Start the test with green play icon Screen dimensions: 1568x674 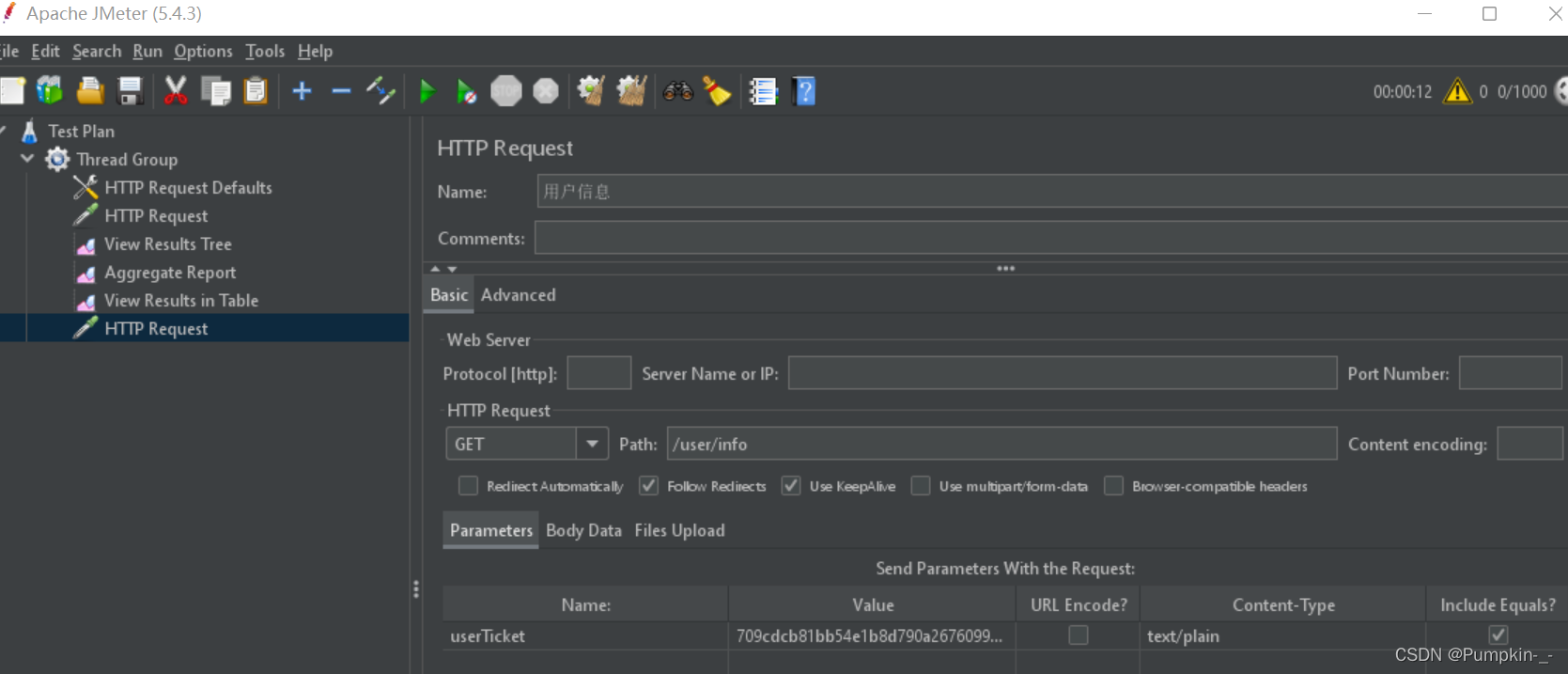(x=427, y=91)
